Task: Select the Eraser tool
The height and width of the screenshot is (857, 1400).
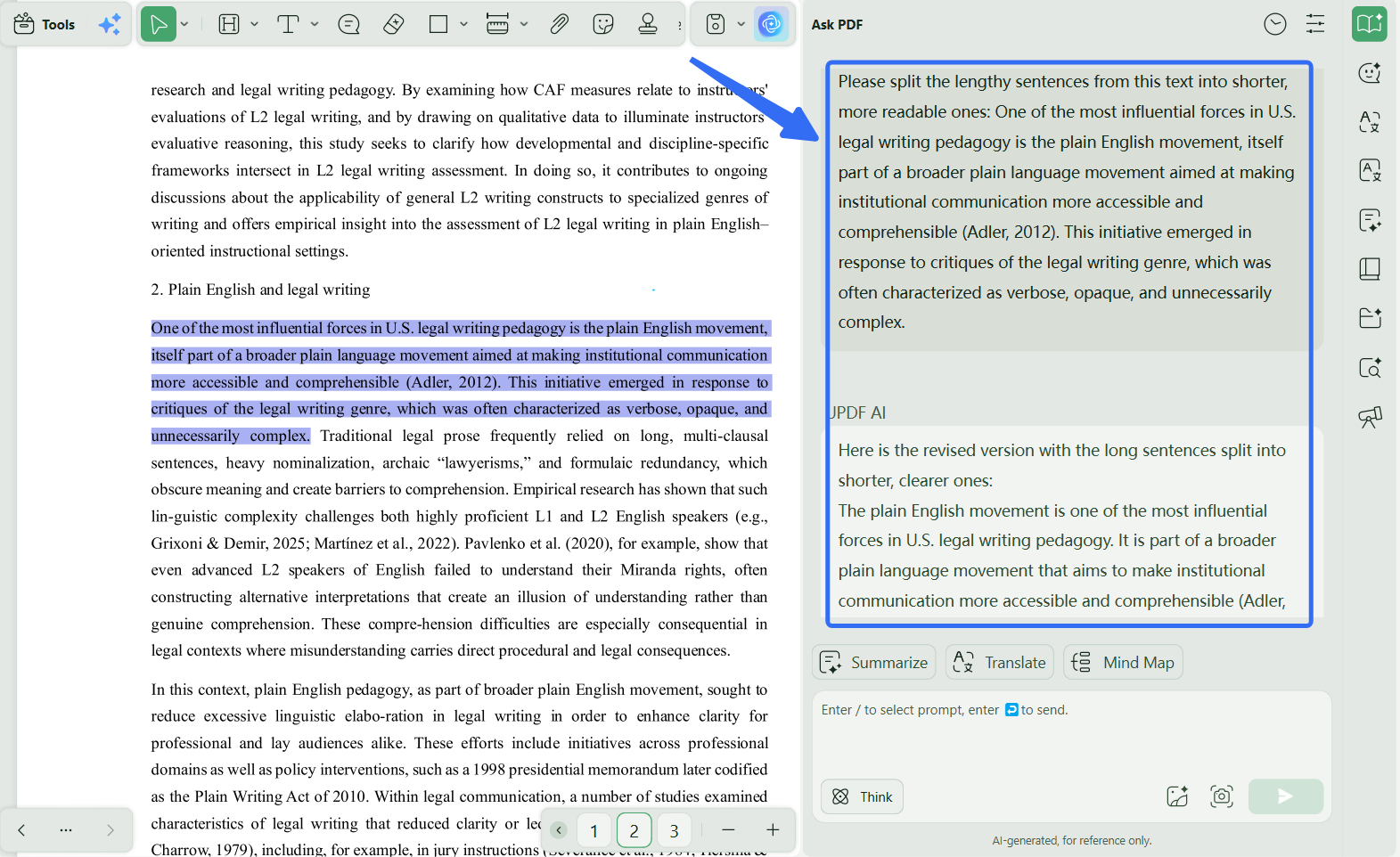Action: coord(394,24)
